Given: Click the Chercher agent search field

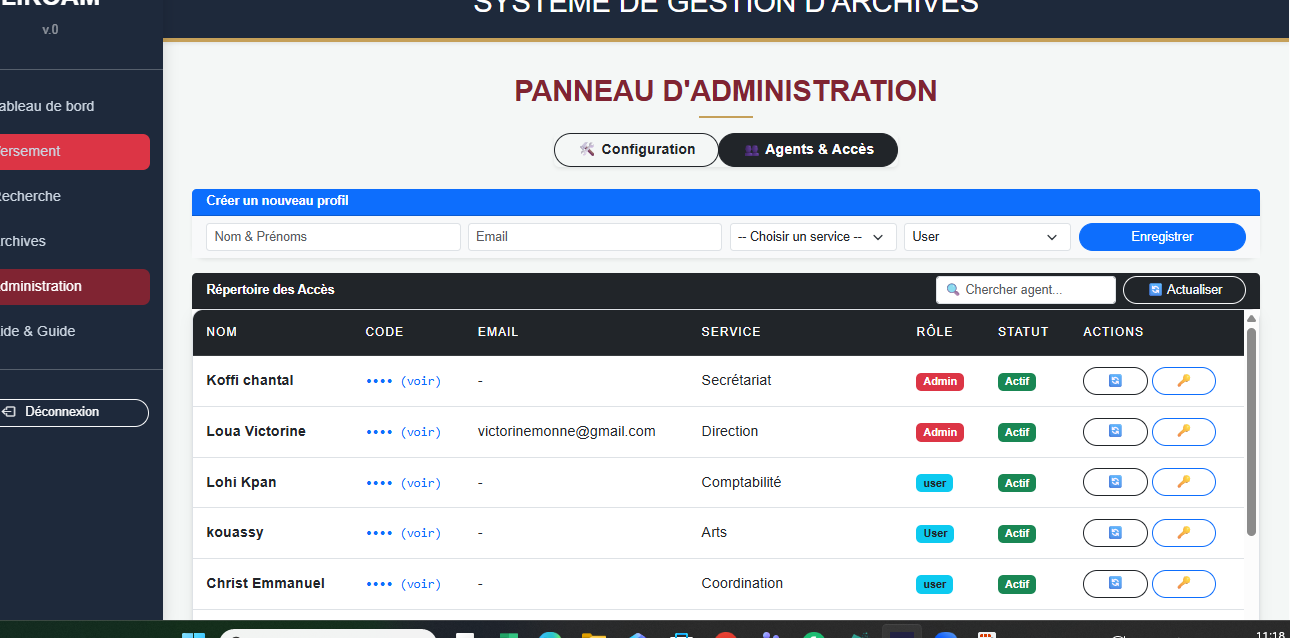Looking at the screenshot, I should (x=1026, y=290).
